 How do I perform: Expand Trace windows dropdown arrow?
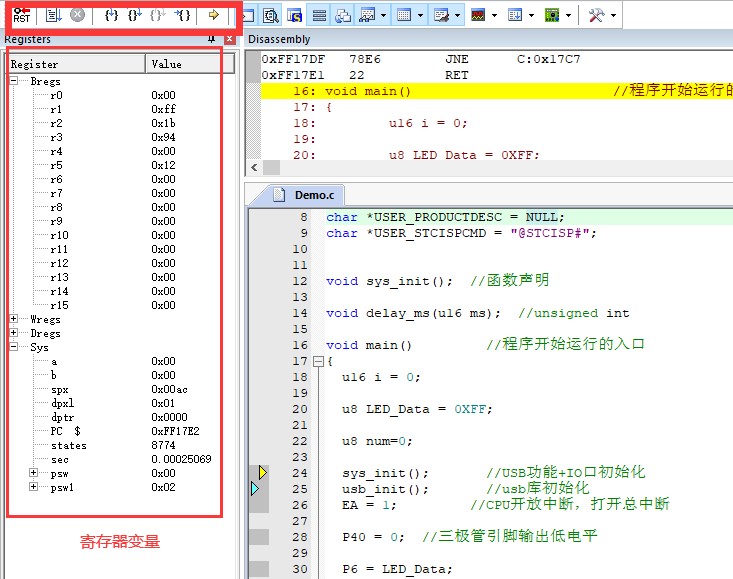pos(531,15)
